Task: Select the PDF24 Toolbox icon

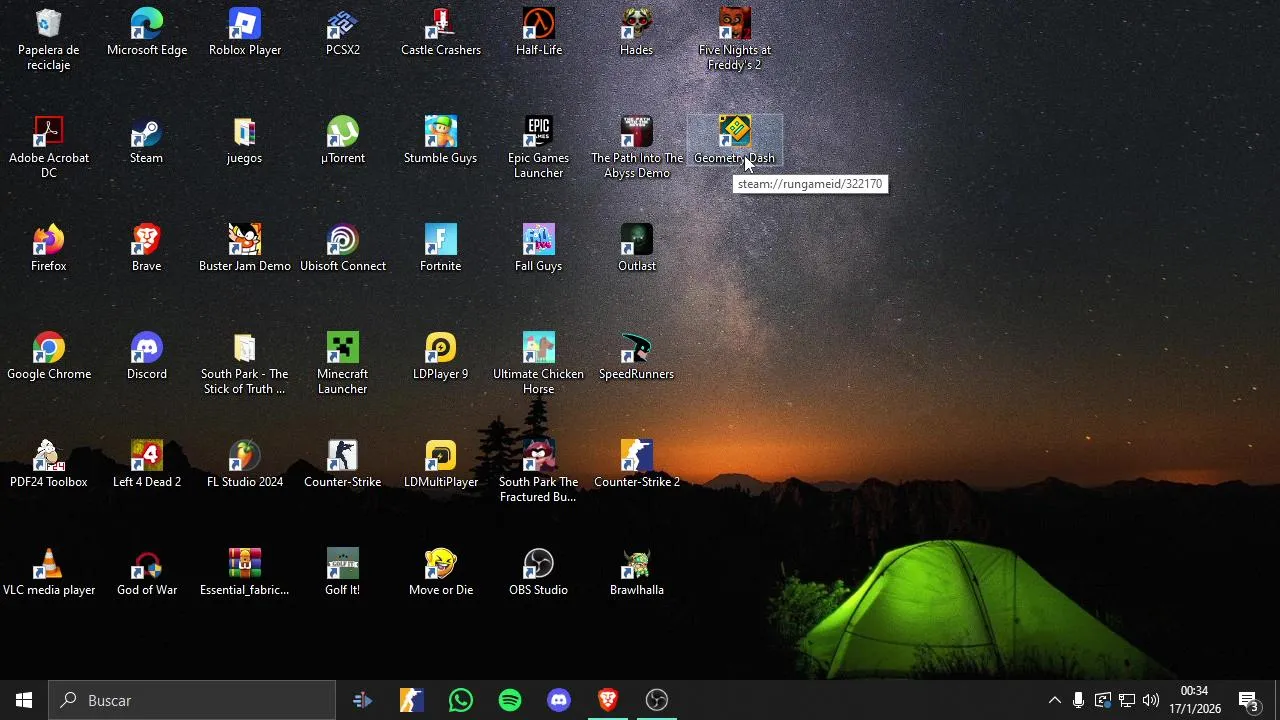Action: click(48, 465)
